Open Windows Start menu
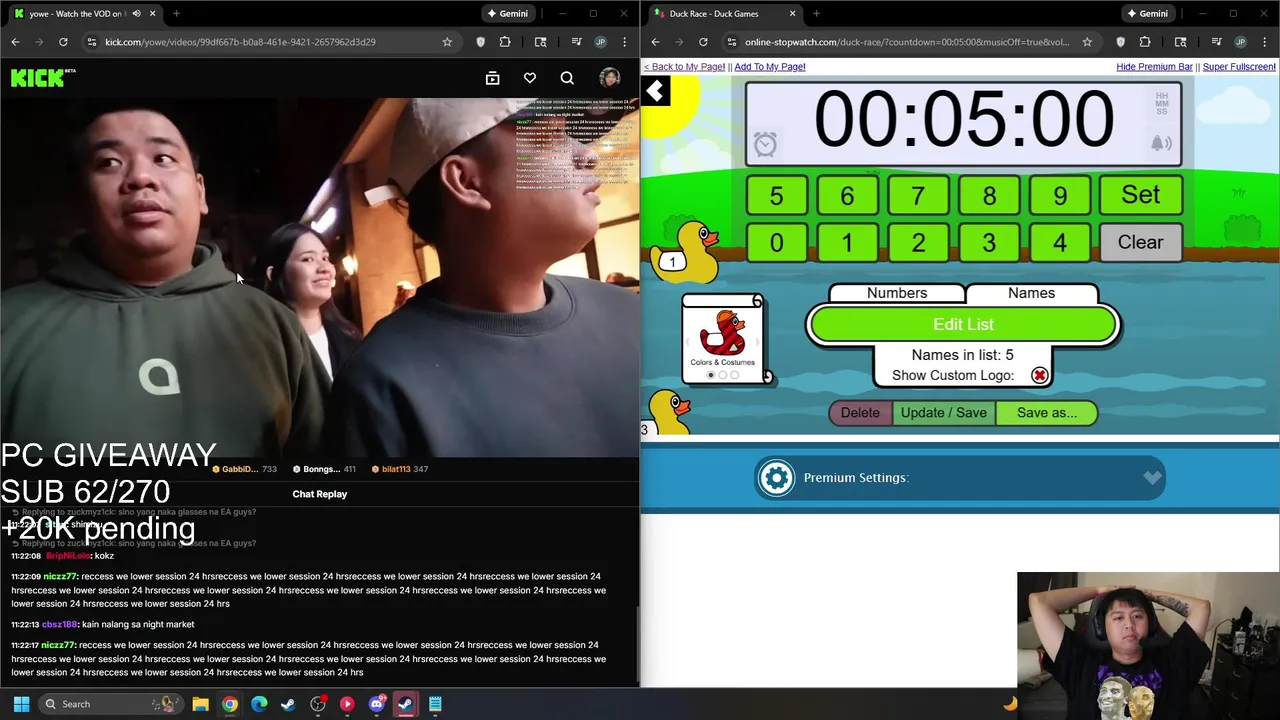The image size is (1280, 720). 21,704
